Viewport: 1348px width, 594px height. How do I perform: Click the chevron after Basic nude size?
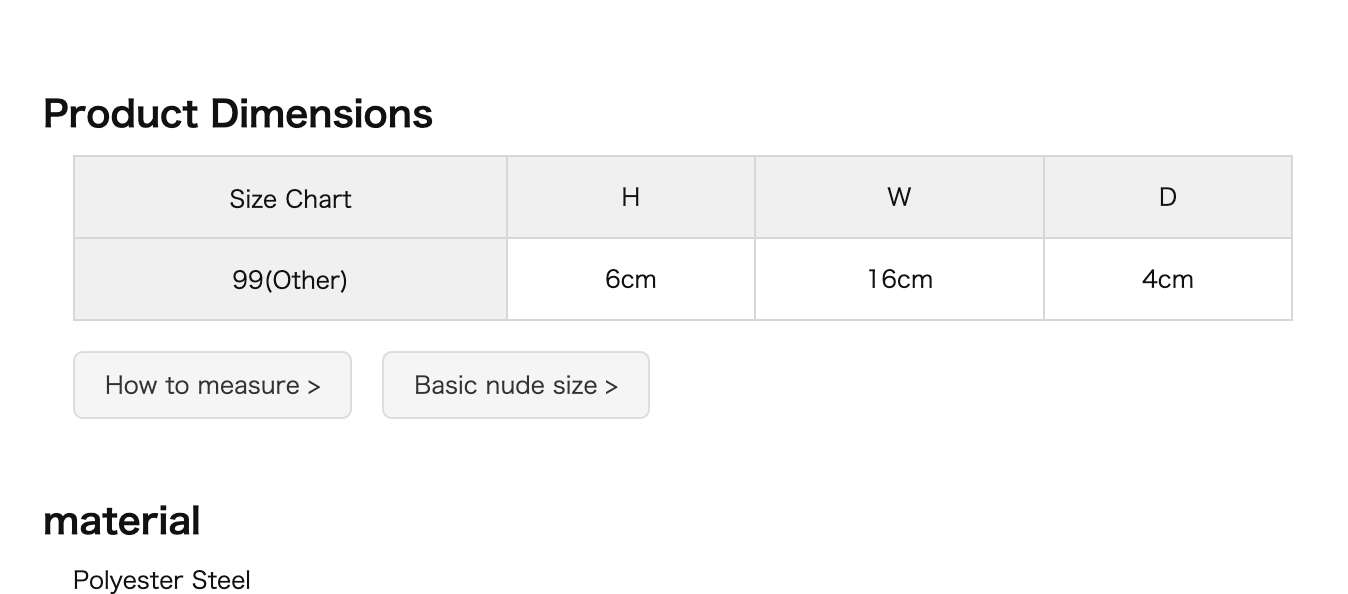pyautogui.click(x=611, y=386)
